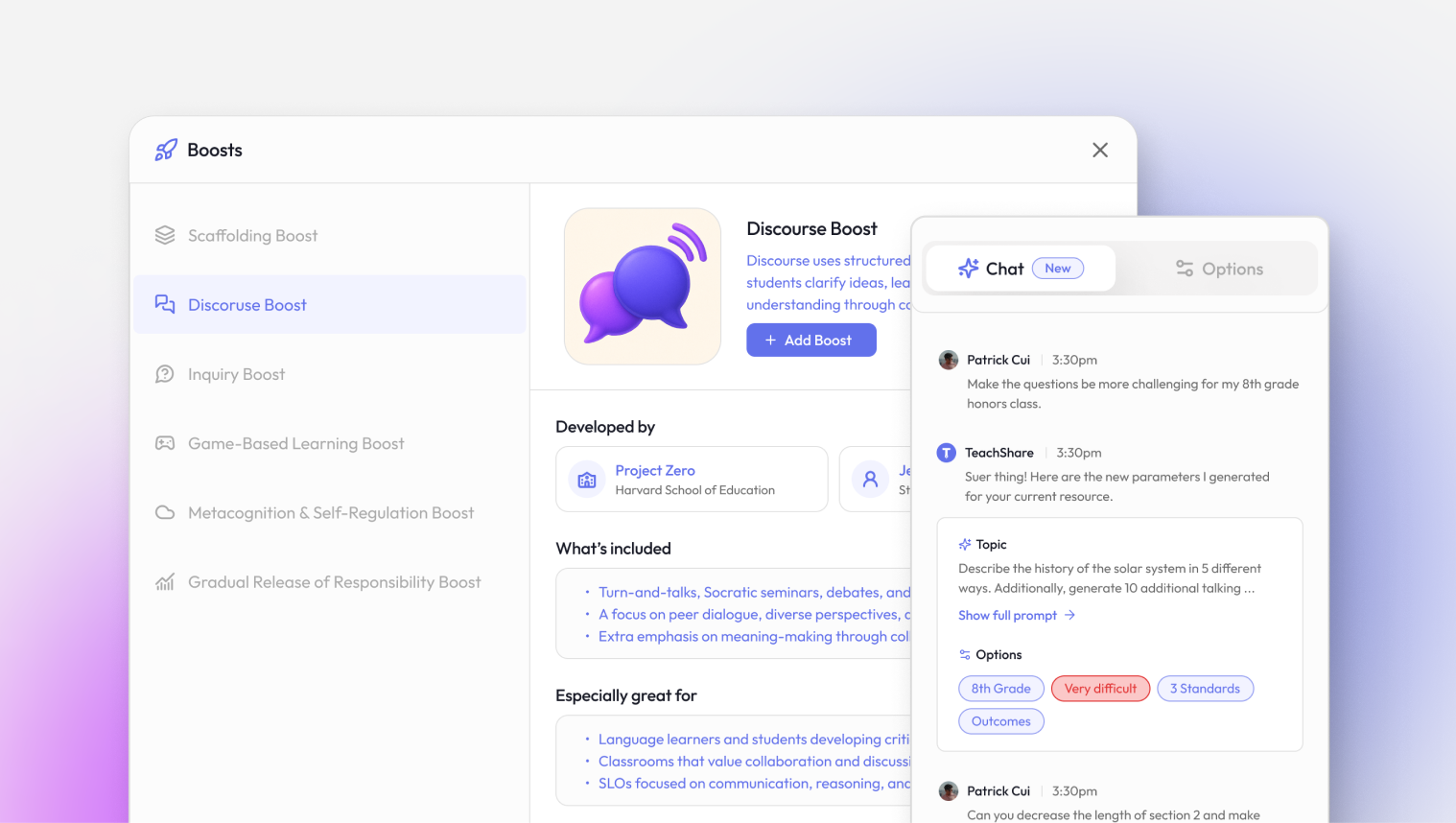This screenshot has height=823, width=1456.
Task: Switch to the Options tab
Action: [1218, 269]
